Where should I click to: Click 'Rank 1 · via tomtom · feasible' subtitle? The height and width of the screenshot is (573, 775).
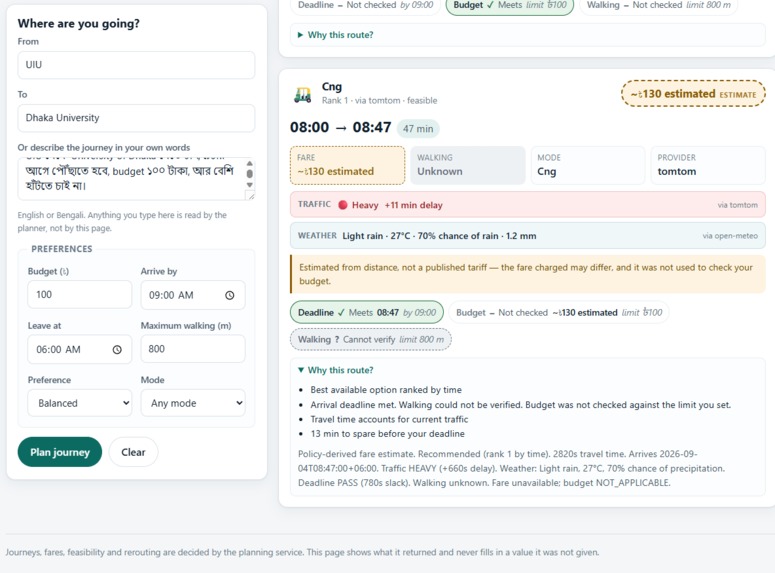[x=380, y=100]
